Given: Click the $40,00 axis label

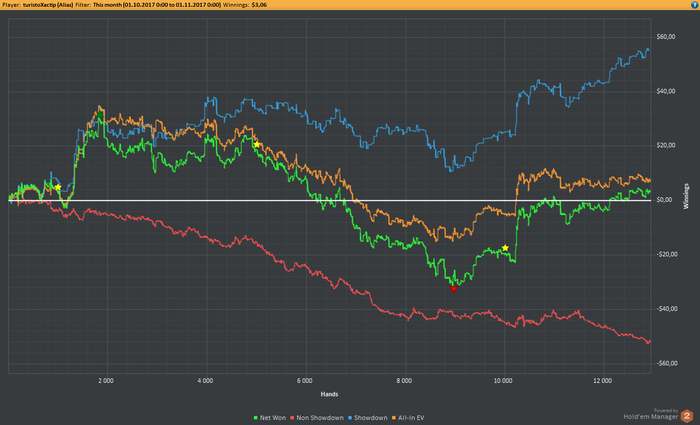Looking at the screenshot, I should pyautogui.click(x=666, y=91).
